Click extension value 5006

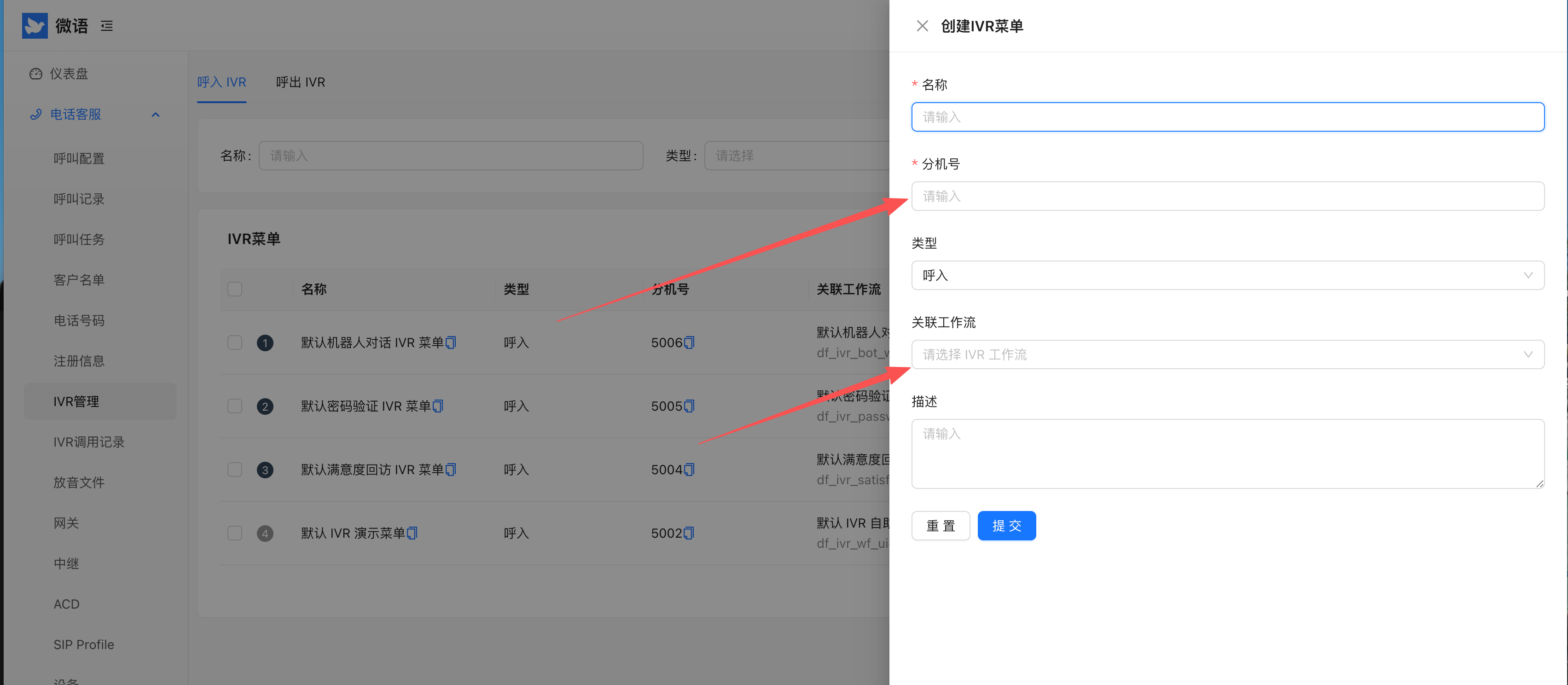pyautogui.click(x=667, y=343)
